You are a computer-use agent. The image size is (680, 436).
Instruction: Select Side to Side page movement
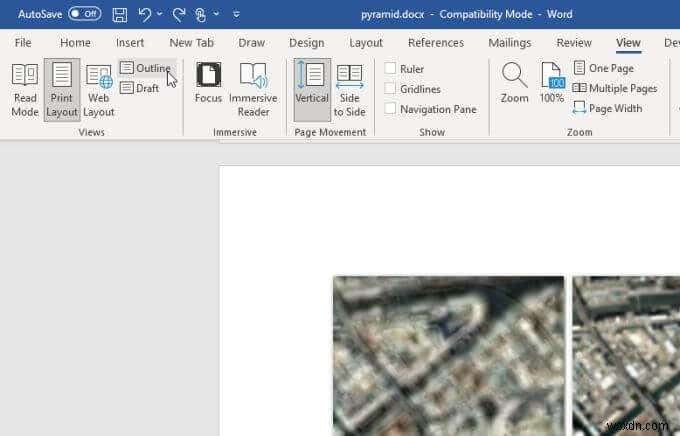pos(350,90)
